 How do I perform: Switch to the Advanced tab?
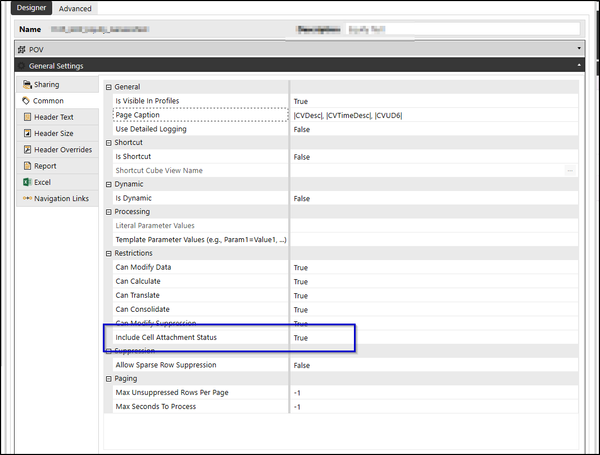coord(73,8)
